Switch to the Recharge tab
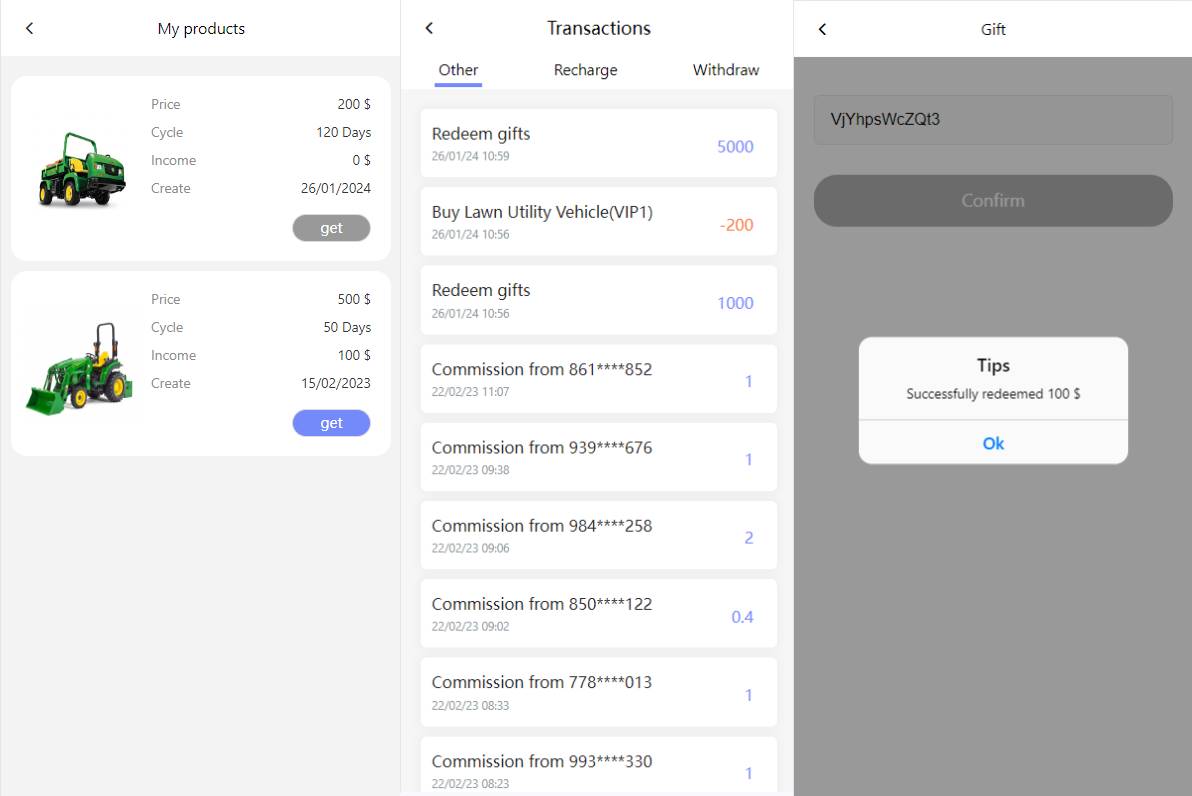Viewport: 1192px width, 796px height. pos(585,70)
